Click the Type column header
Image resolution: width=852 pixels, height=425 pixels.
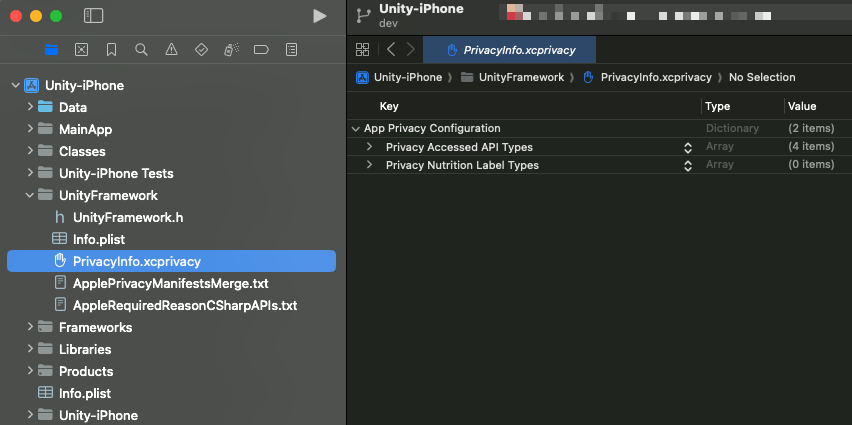[x=717, y=107]
